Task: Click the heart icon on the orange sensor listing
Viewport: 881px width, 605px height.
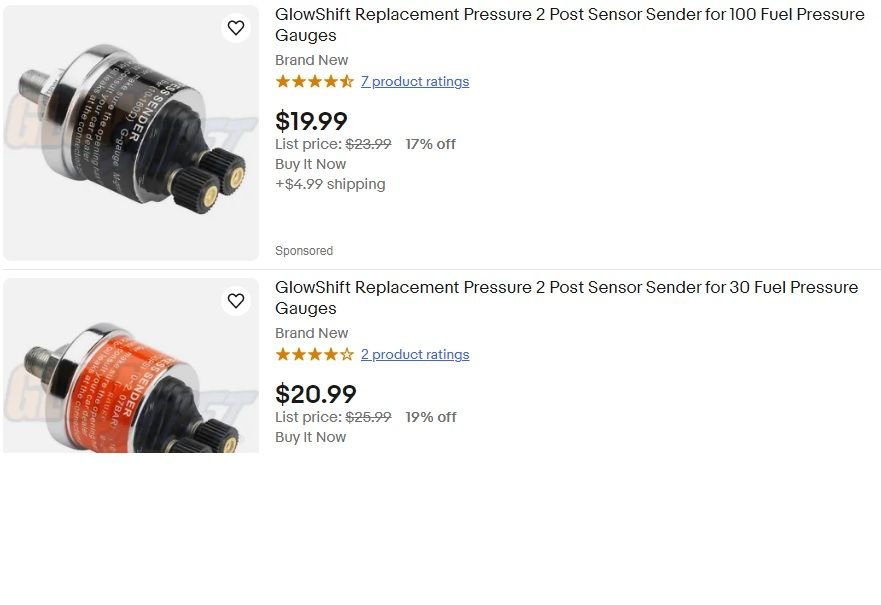Action: pos(236,301)
